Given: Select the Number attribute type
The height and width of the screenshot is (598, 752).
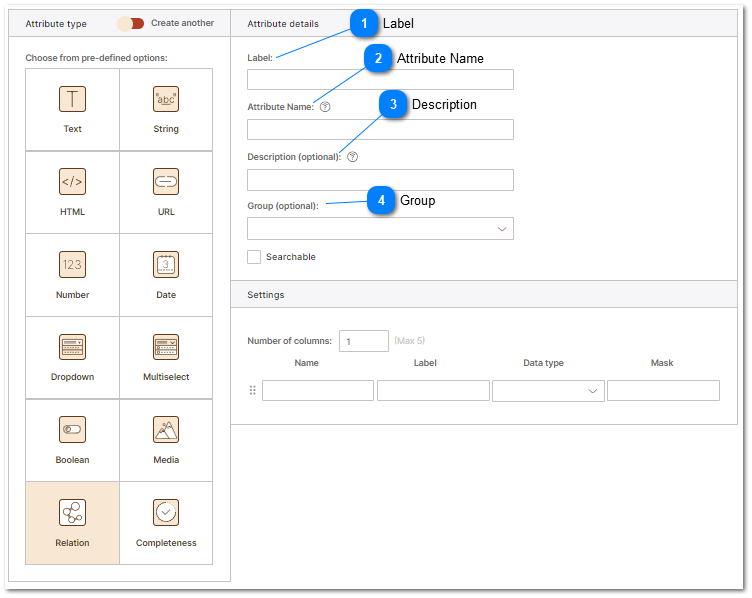Looking at the screenshot, I should (72, 265).
